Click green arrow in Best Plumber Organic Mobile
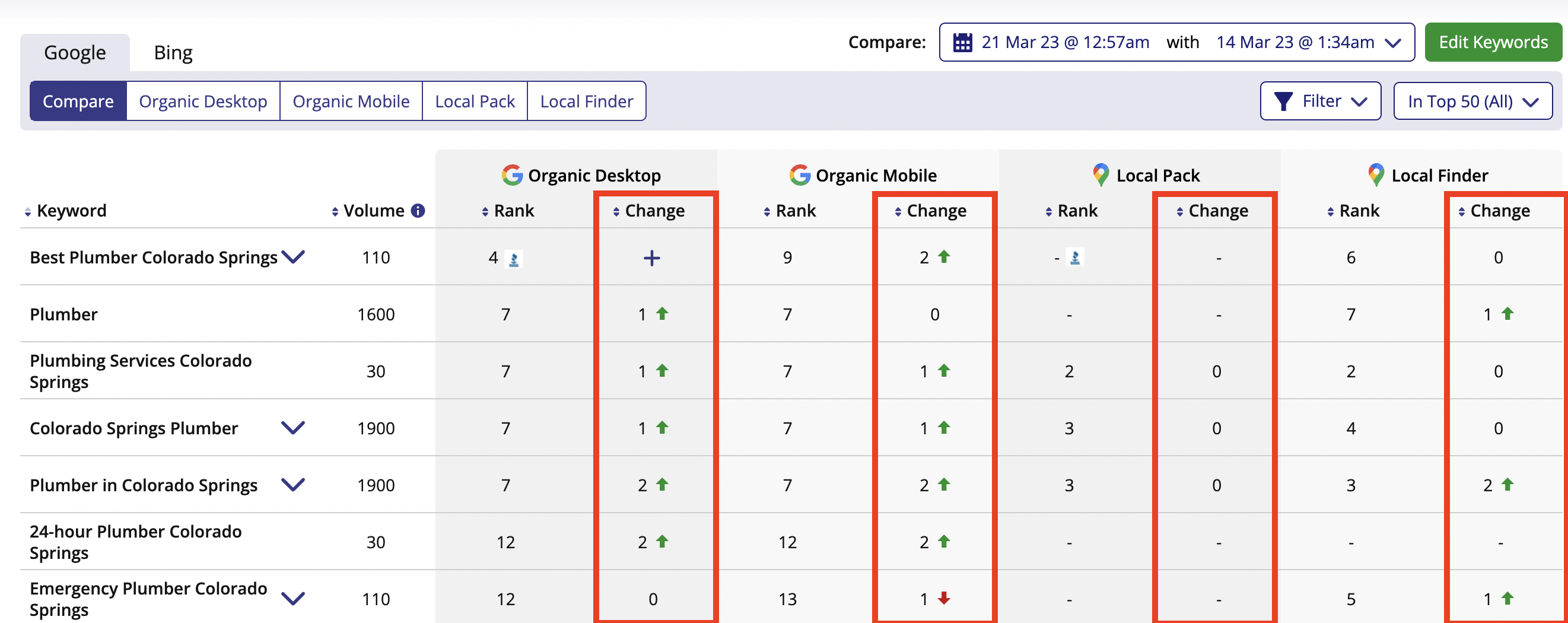Viewport: 1568px width, 623px height. (944, 256)
